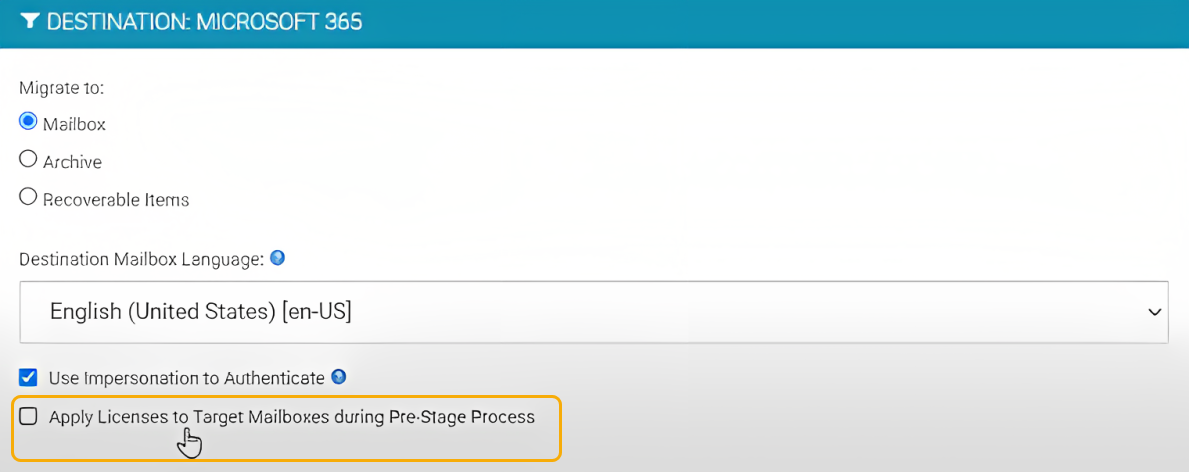Select the Mailbox radio button

[x=28, y=121]
